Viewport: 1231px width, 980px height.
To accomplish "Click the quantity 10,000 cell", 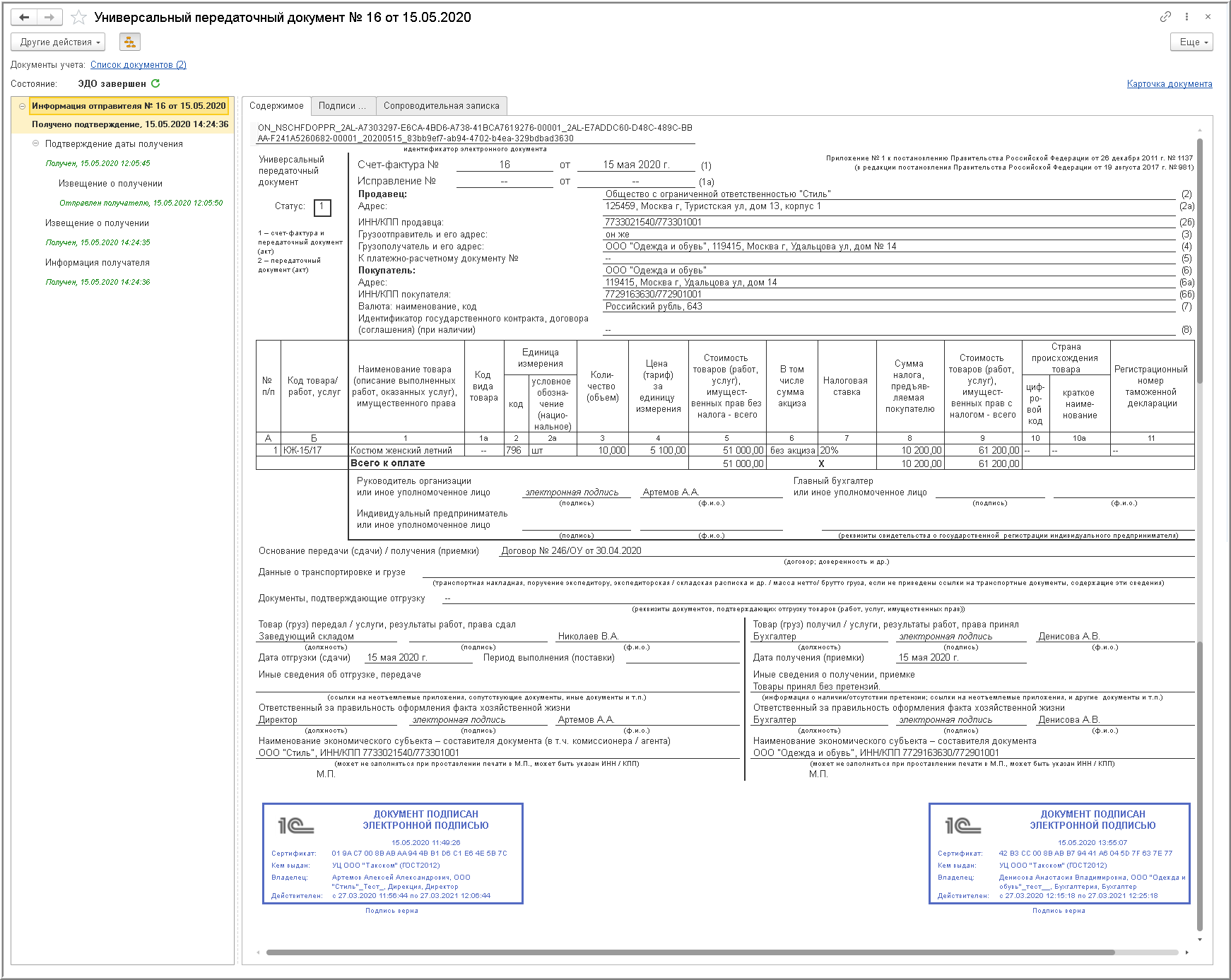I will (603, 451).
